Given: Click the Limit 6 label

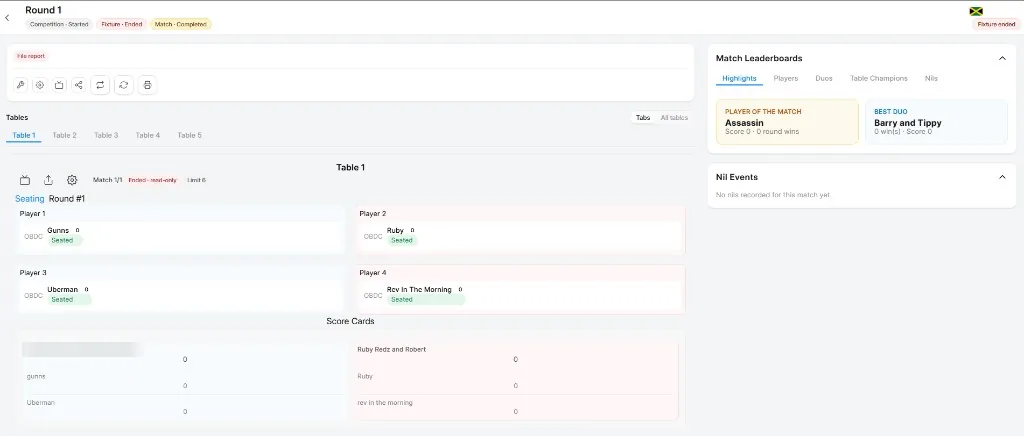Looking at the screenshot, I should [x=197, y=180].
